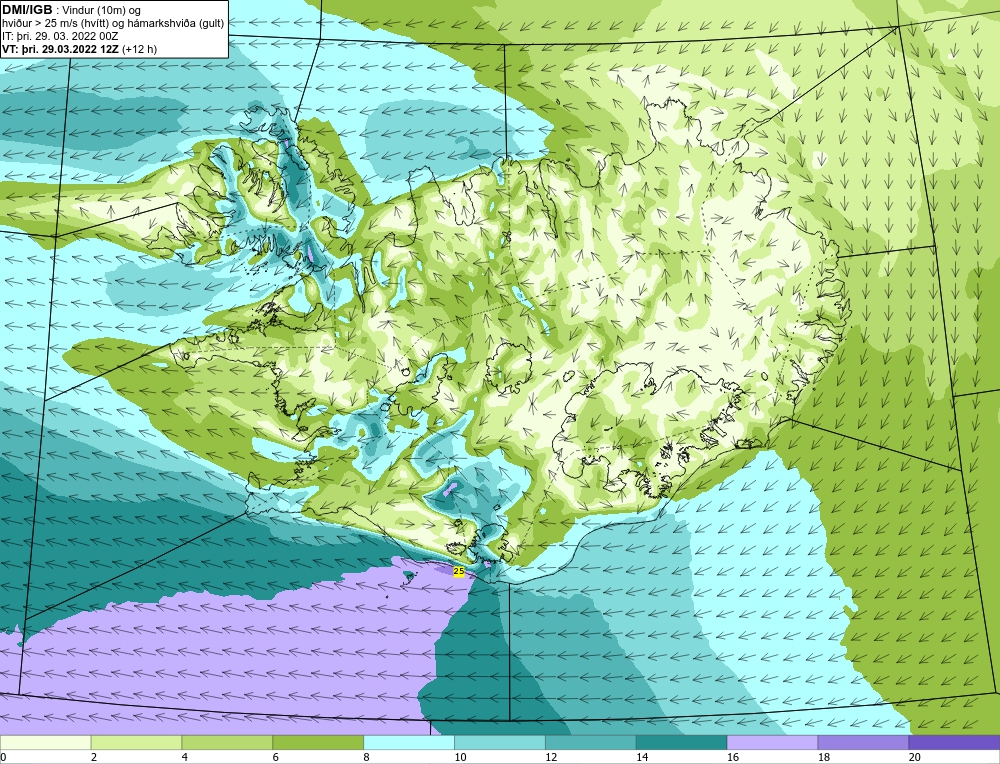Click the 8–10 m/s light cyan legend swatch
Viewport: 1000px width, 764px height.
[409, 743]
